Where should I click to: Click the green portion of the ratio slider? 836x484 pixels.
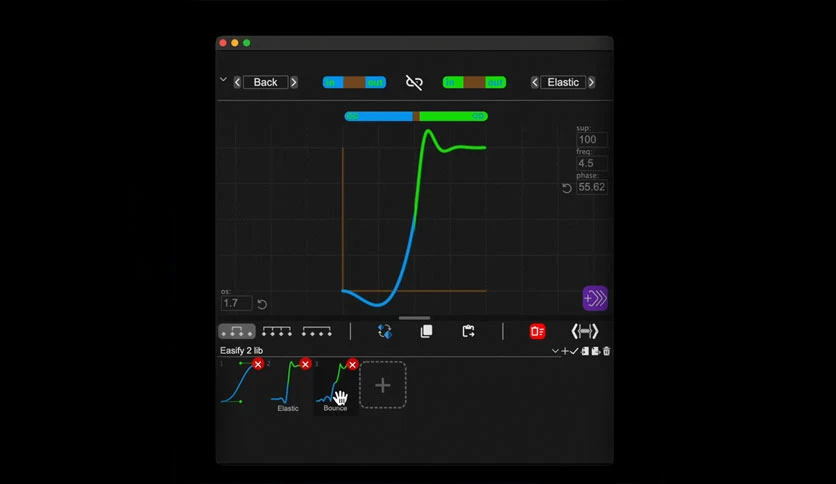point(453,116)
